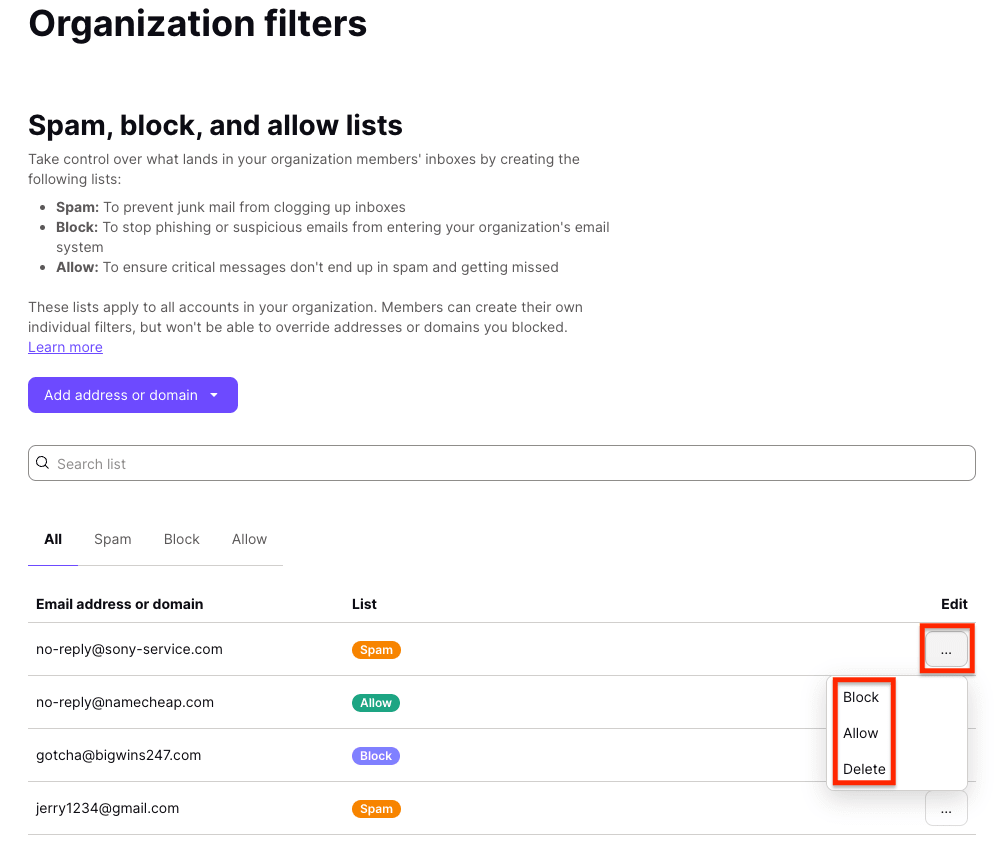Switch to the Spam tab
Screen dimensions: 1004x850
113,539
